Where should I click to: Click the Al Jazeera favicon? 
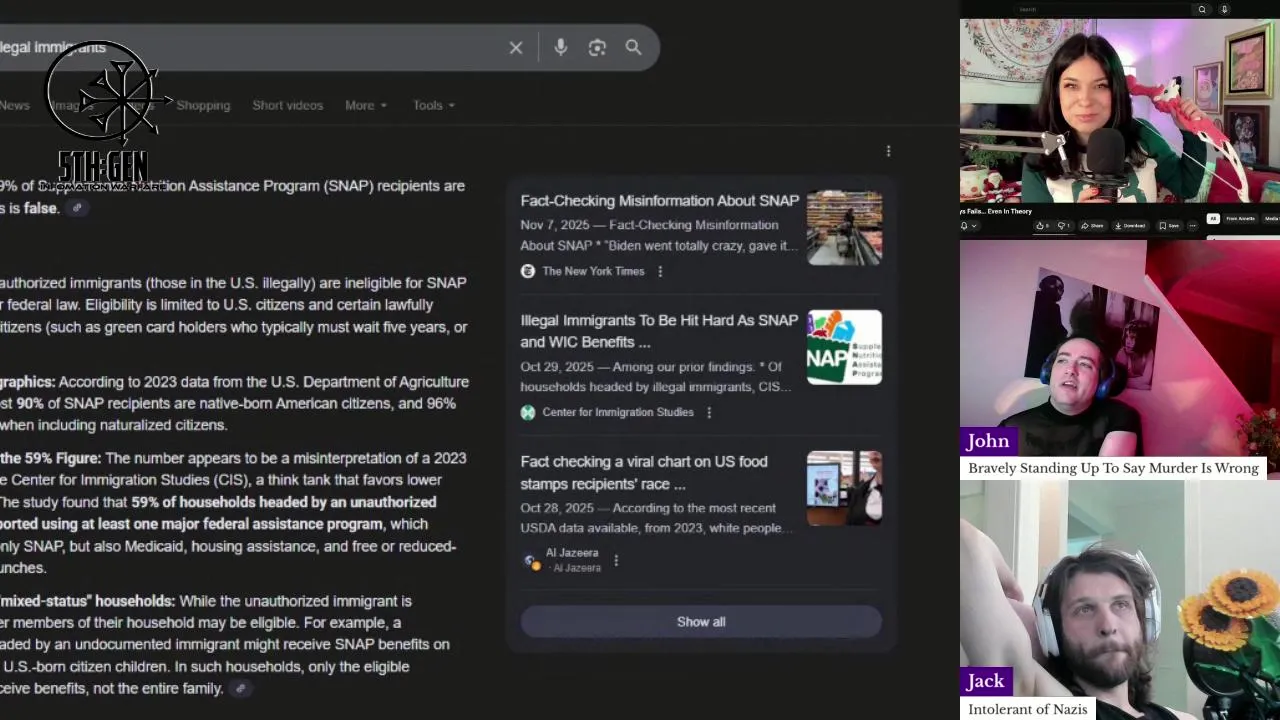click(532, 561)
